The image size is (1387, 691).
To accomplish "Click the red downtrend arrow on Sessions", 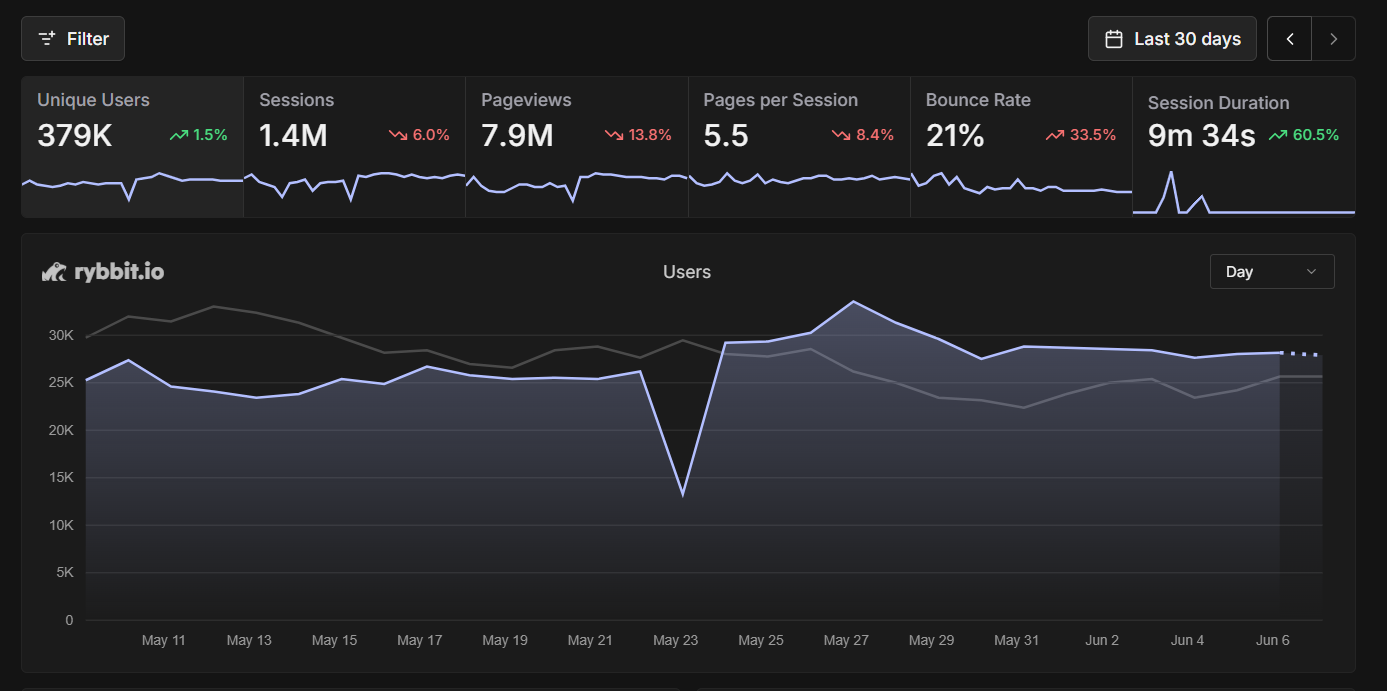I will pyautogui.click(x=398, y=135).
